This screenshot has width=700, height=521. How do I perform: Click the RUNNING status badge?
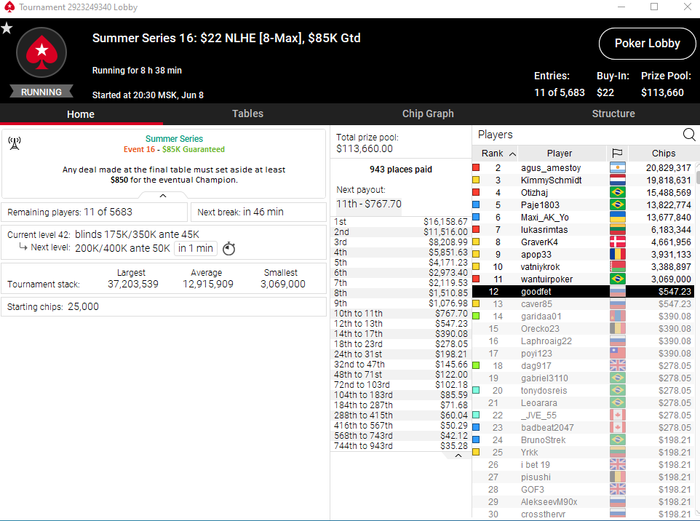[x=42, y=92]
